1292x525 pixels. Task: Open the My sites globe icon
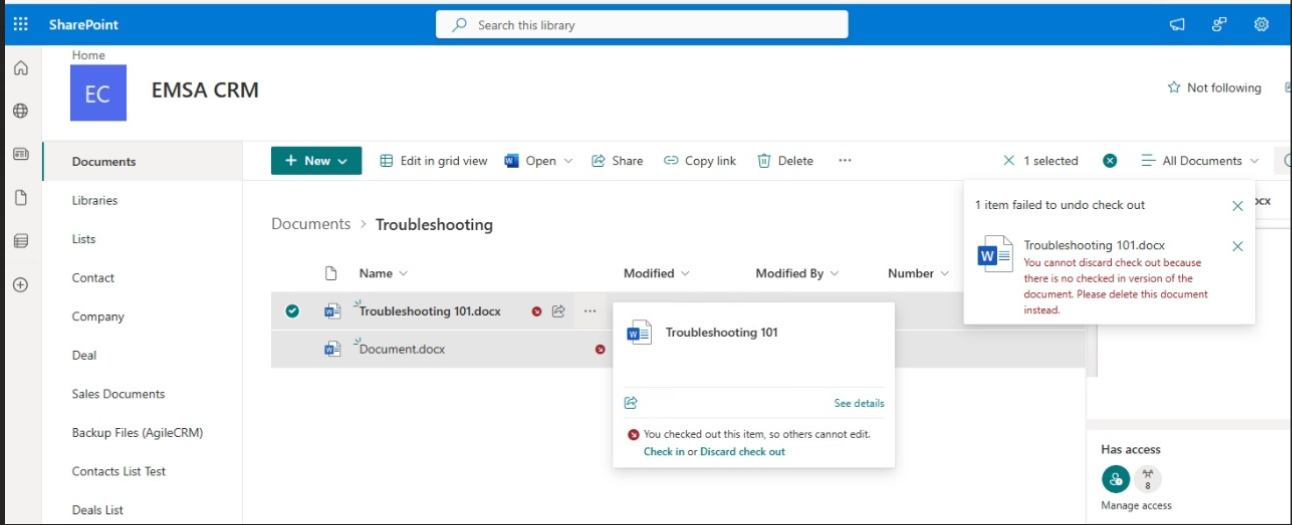(x=20, y=111)
